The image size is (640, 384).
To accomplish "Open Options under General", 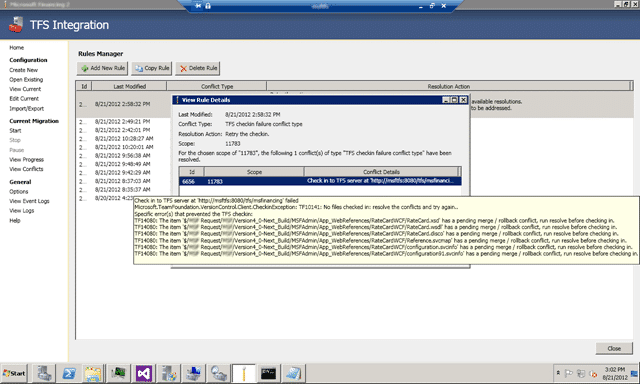I will click(x=19, y=191).
